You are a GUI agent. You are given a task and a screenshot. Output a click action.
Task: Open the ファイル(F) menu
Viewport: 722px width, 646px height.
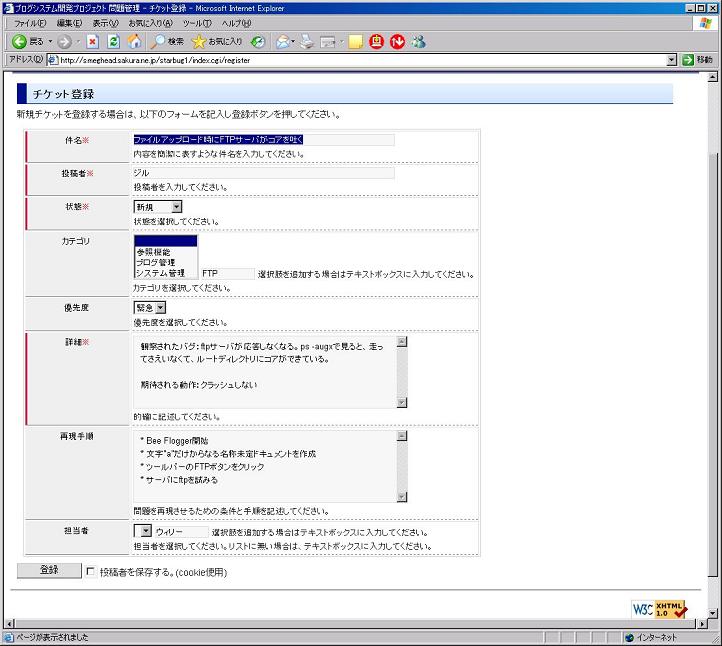coord(30,23)
